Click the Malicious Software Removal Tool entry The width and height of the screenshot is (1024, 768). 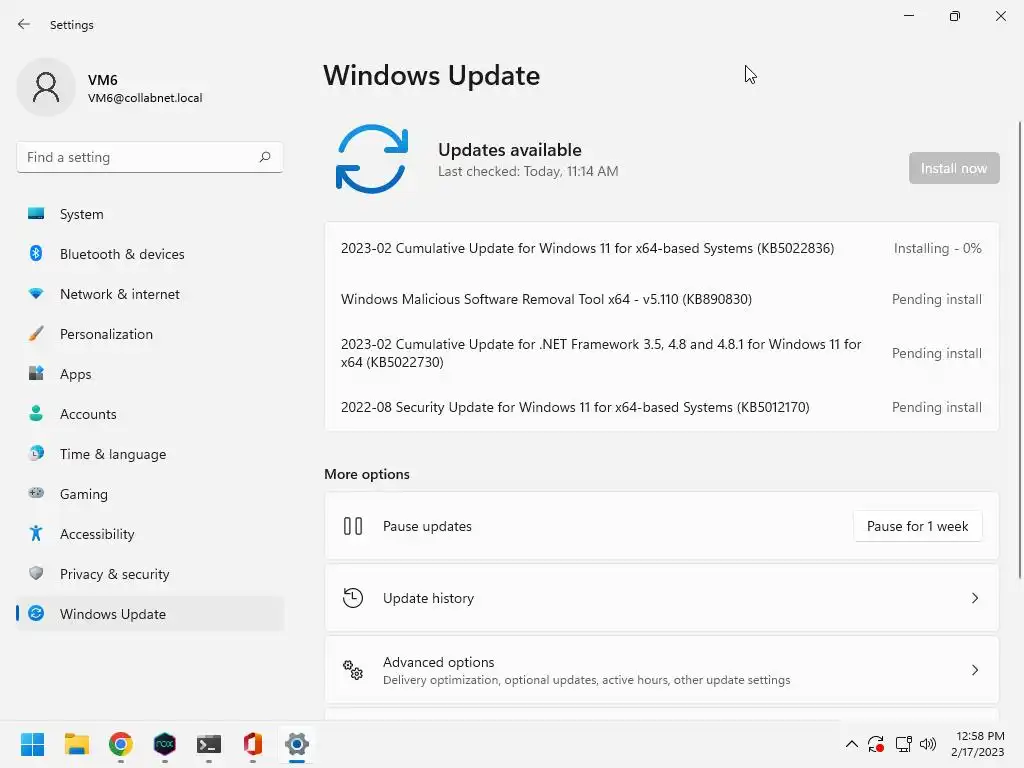click(x=546, y=299)
